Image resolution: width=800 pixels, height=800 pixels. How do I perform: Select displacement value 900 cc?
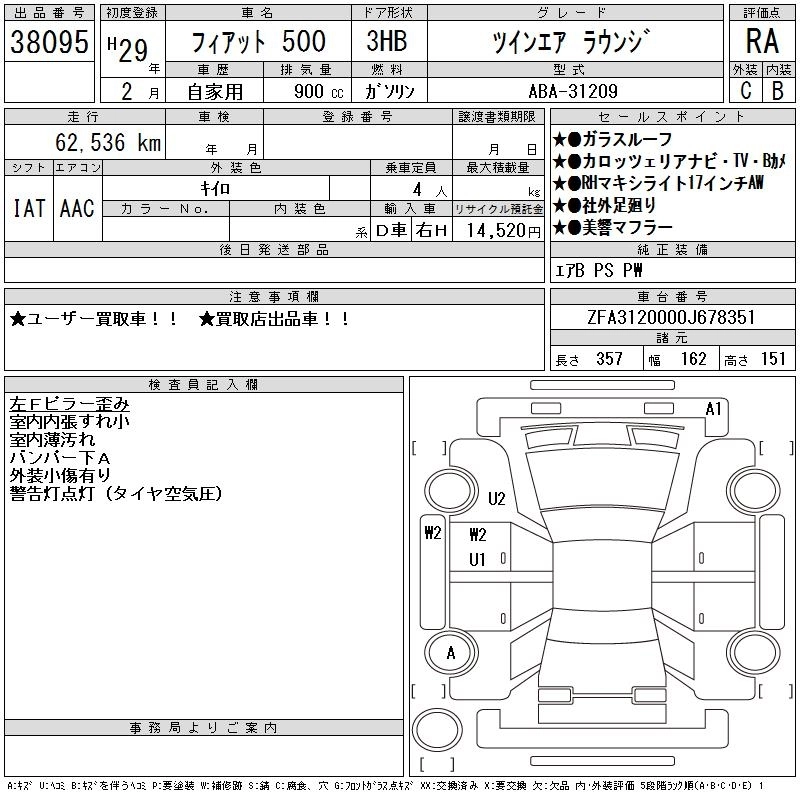pyautogui.click(x=319, y=91)
